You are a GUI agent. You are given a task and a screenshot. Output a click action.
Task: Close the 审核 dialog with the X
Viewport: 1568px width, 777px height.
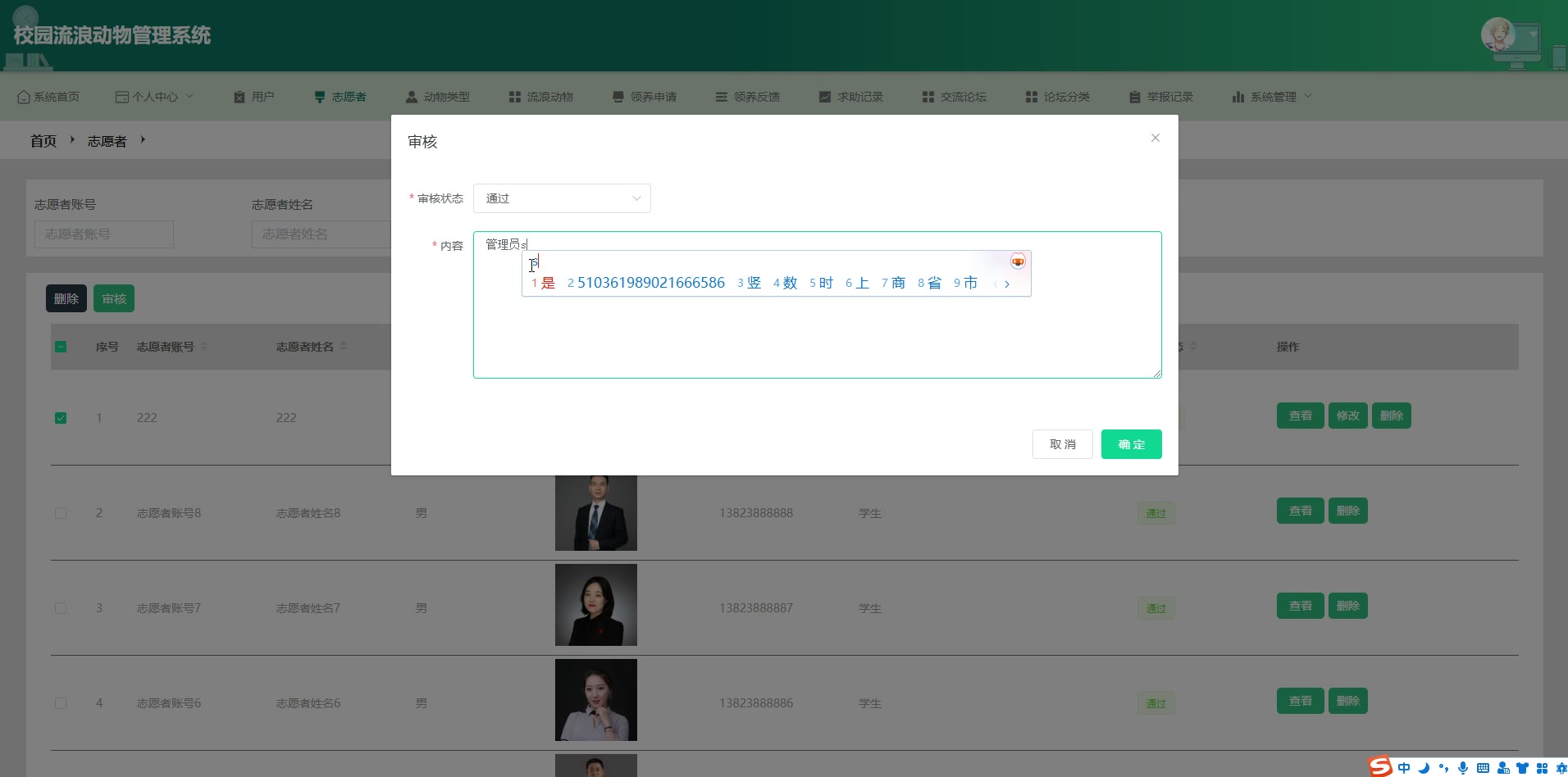(x=1155, y=138)
